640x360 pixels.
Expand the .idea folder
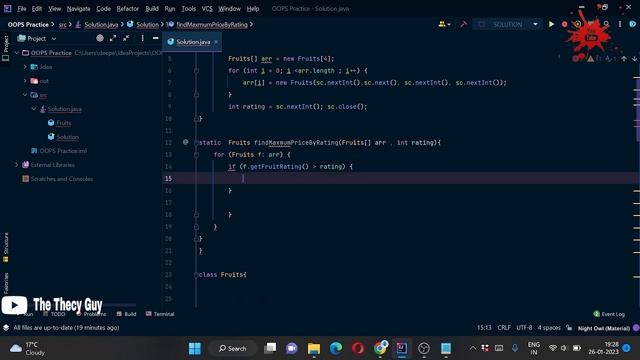[25, 67]
